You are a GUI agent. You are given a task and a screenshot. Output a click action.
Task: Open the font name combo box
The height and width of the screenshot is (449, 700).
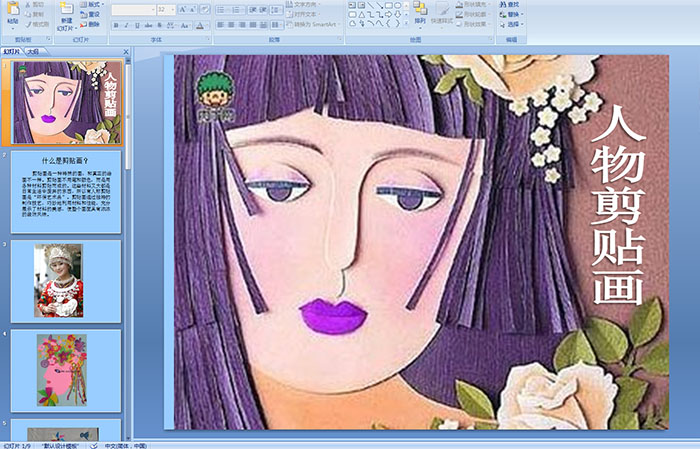click(x=133, y=9)
